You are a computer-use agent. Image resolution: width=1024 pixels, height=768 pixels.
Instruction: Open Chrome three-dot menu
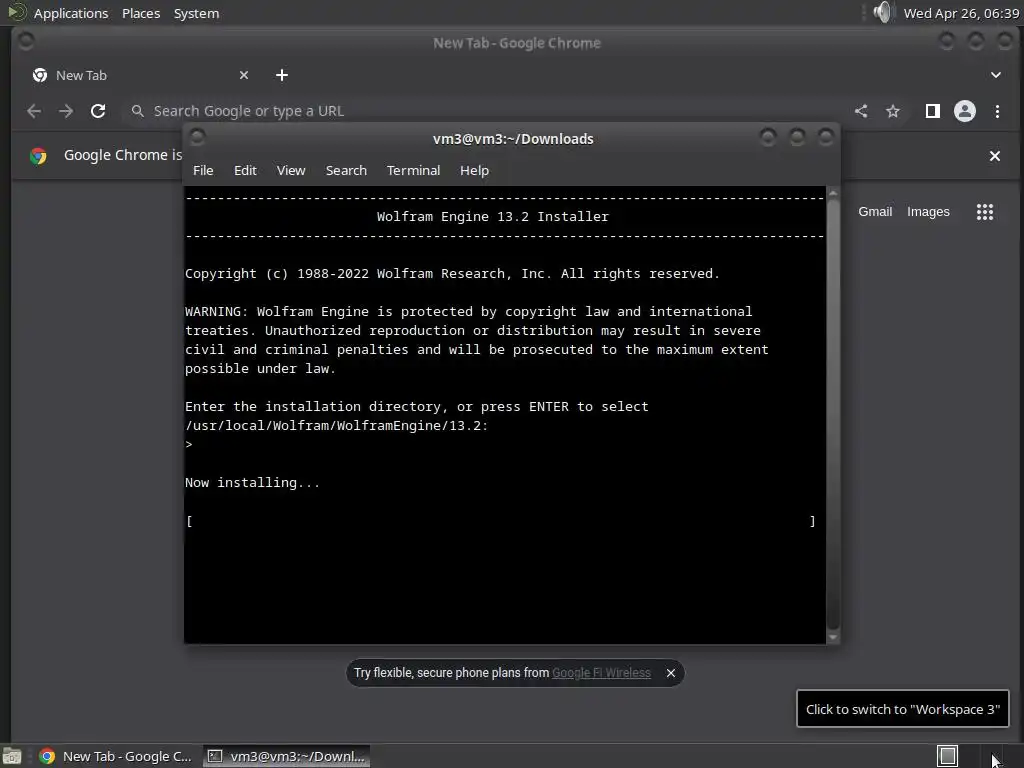coord(997,111)
